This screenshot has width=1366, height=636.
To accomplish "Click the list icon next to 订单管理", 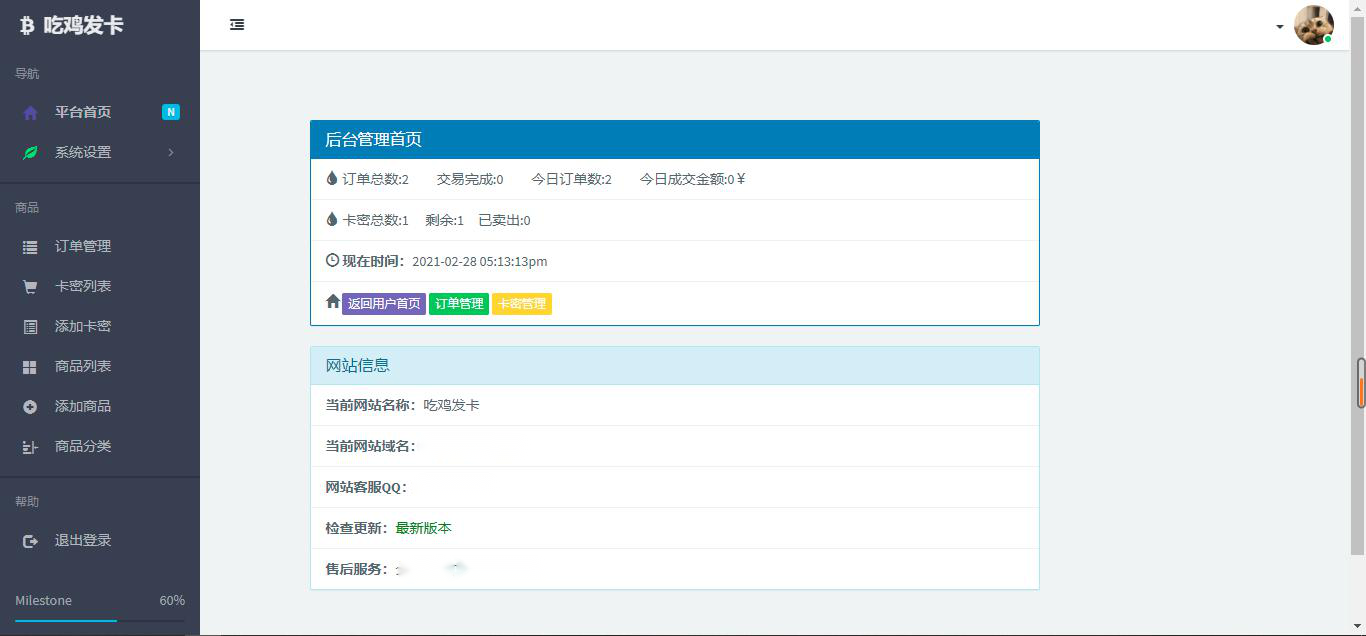I will tap(30, 247).
